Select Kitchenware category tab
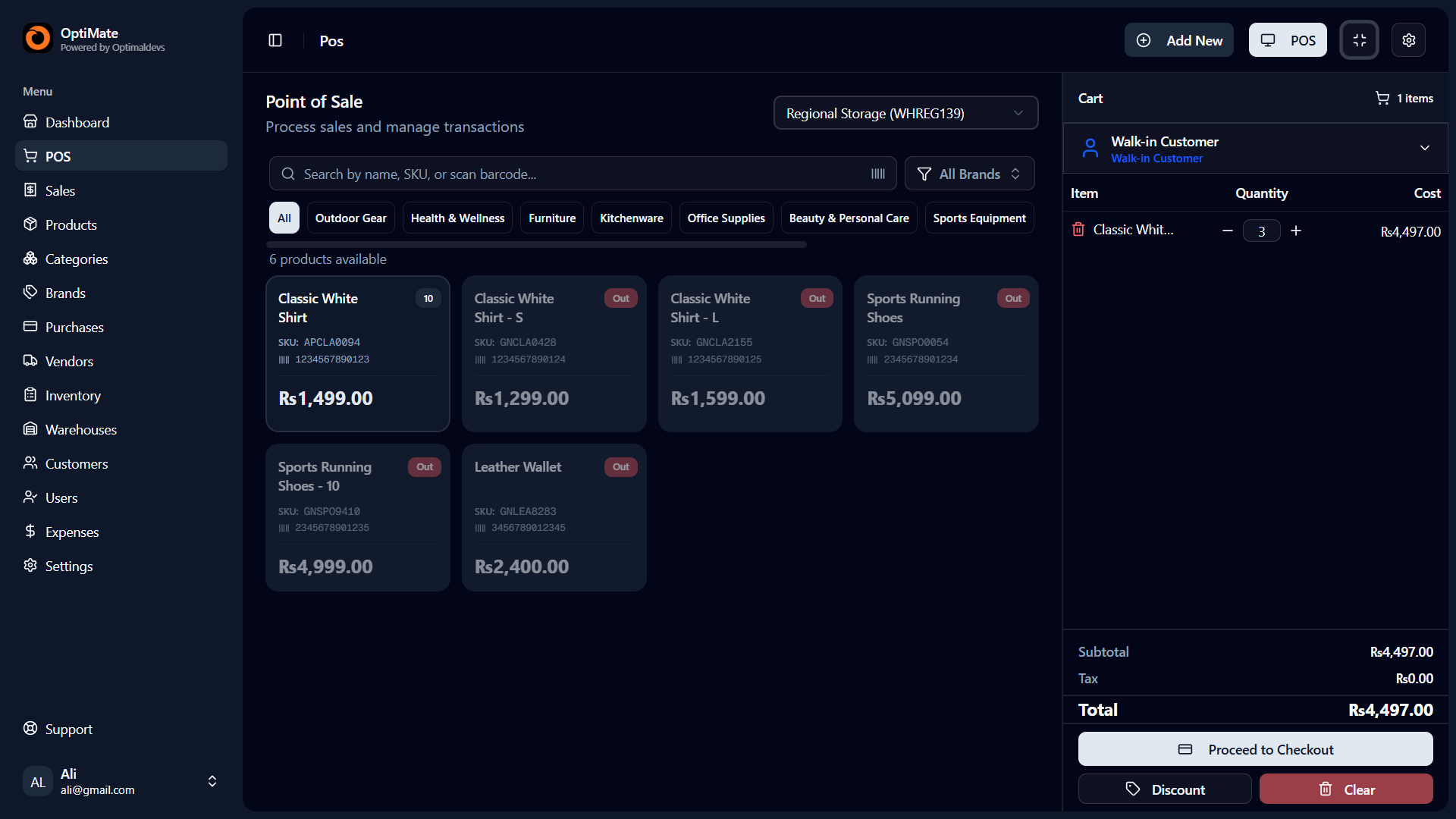Image resolution: width=1456 pixels, height=819 pixels. pyautogui.click(x=631, y=218)
